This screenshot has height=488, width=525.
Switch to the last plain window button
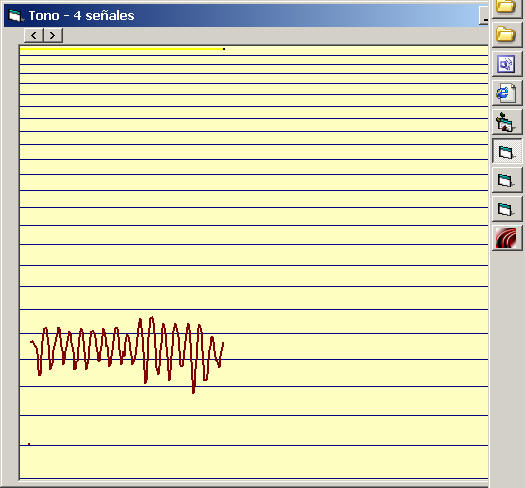point(507,209)
